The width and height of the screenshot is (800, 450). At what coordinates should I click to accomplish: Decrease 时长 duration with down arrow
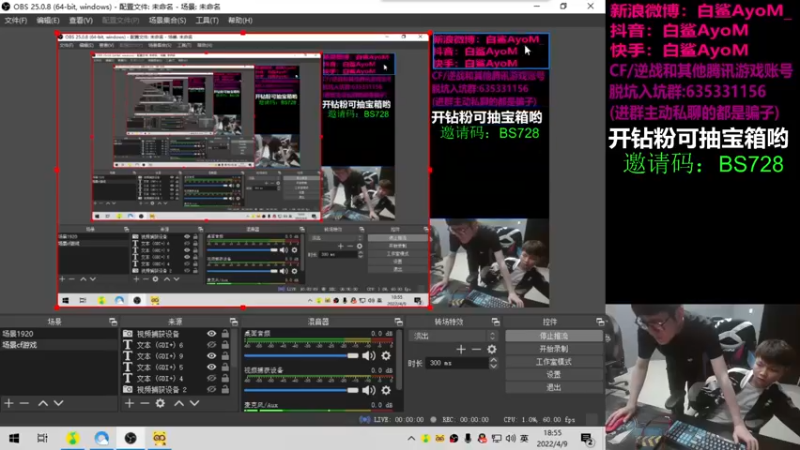click(493, 366)
